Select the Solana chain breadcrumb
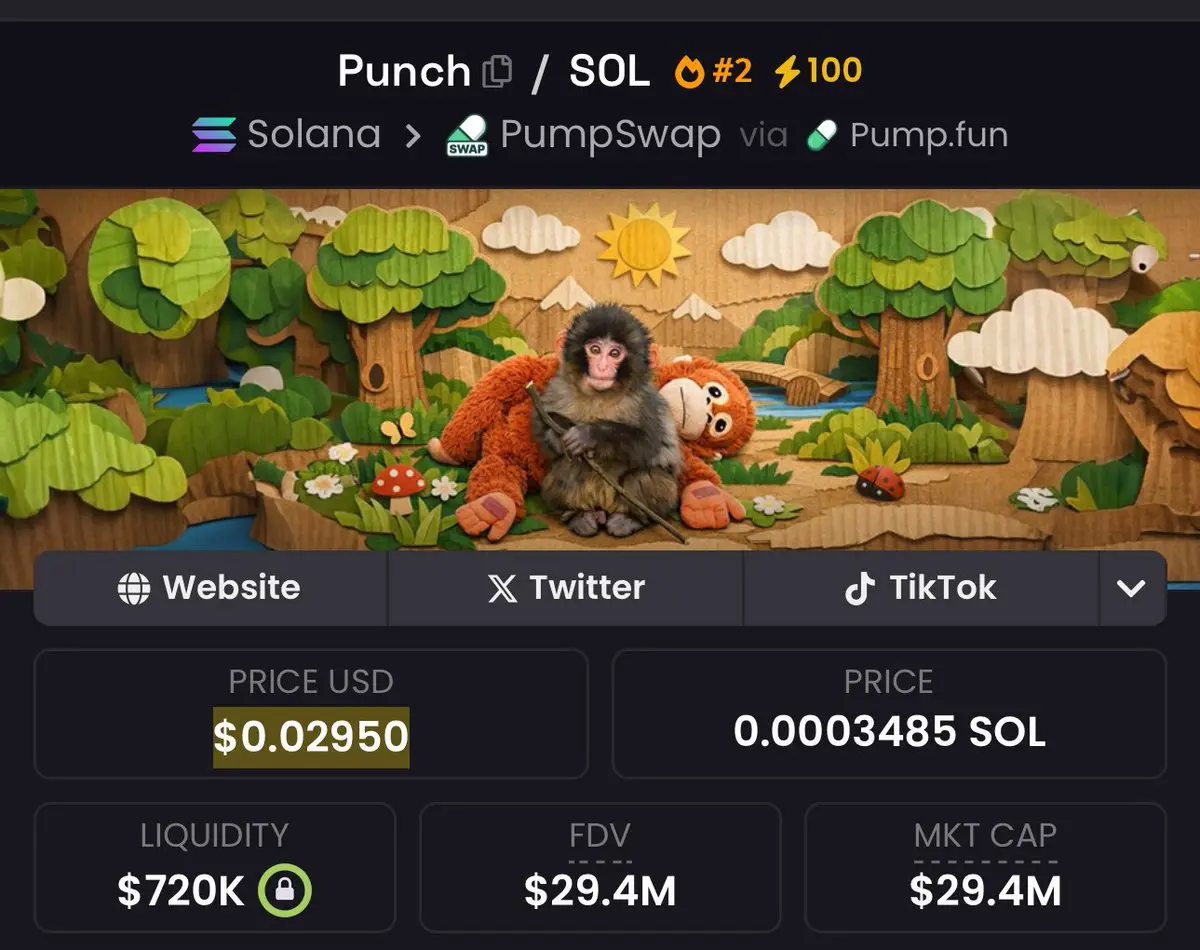 tap(286, 135)
